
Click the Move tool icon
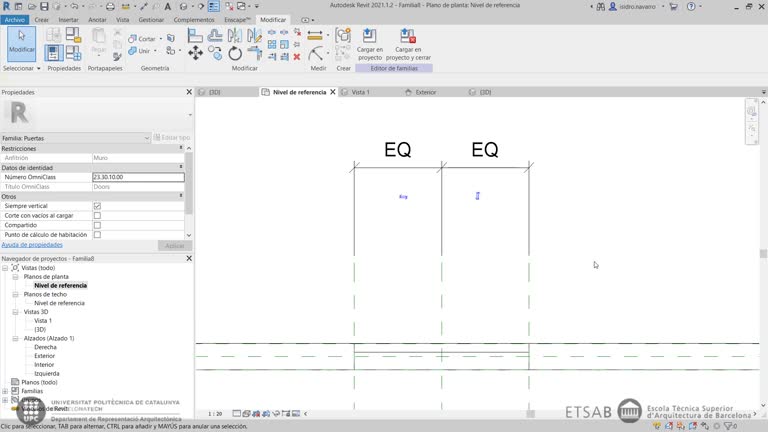pyautogui.click(x=195, y=54)
